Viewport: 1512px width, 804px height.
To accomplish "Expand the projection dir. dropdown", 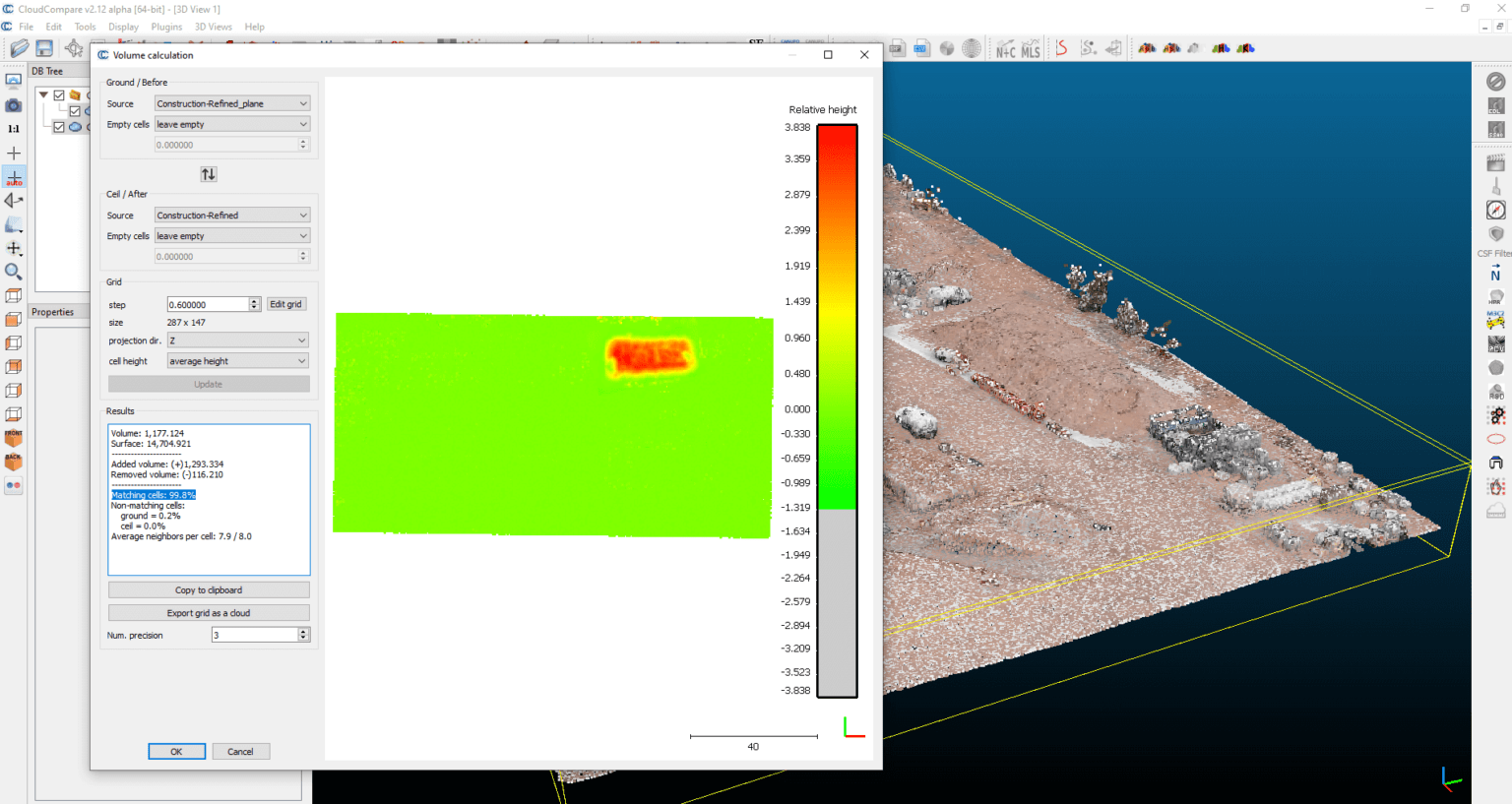I will 237,340.
